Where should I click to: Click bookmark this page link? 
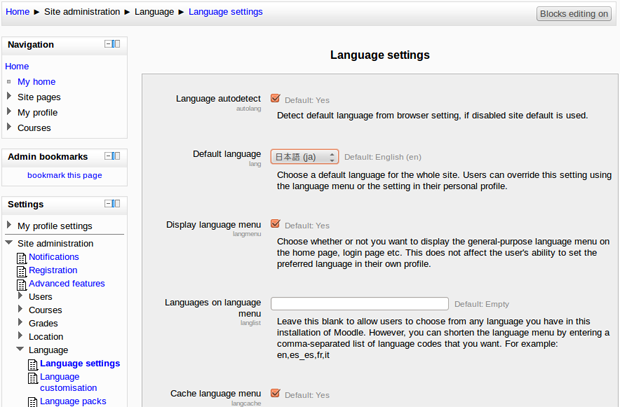coord(64,175)
